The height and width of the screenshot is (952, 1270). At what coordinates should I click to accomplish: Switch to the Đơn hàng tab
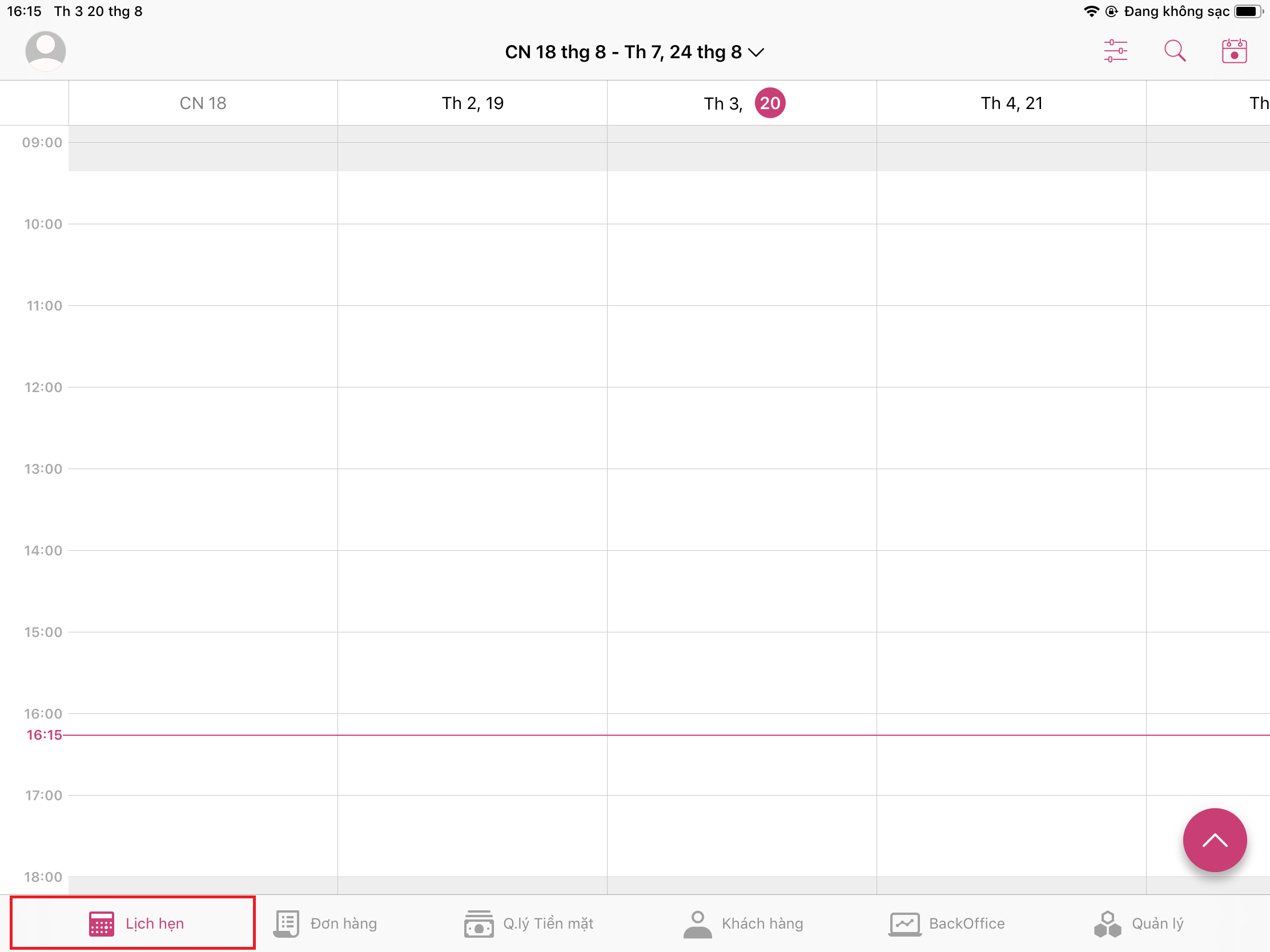click(x=325, y=923)
